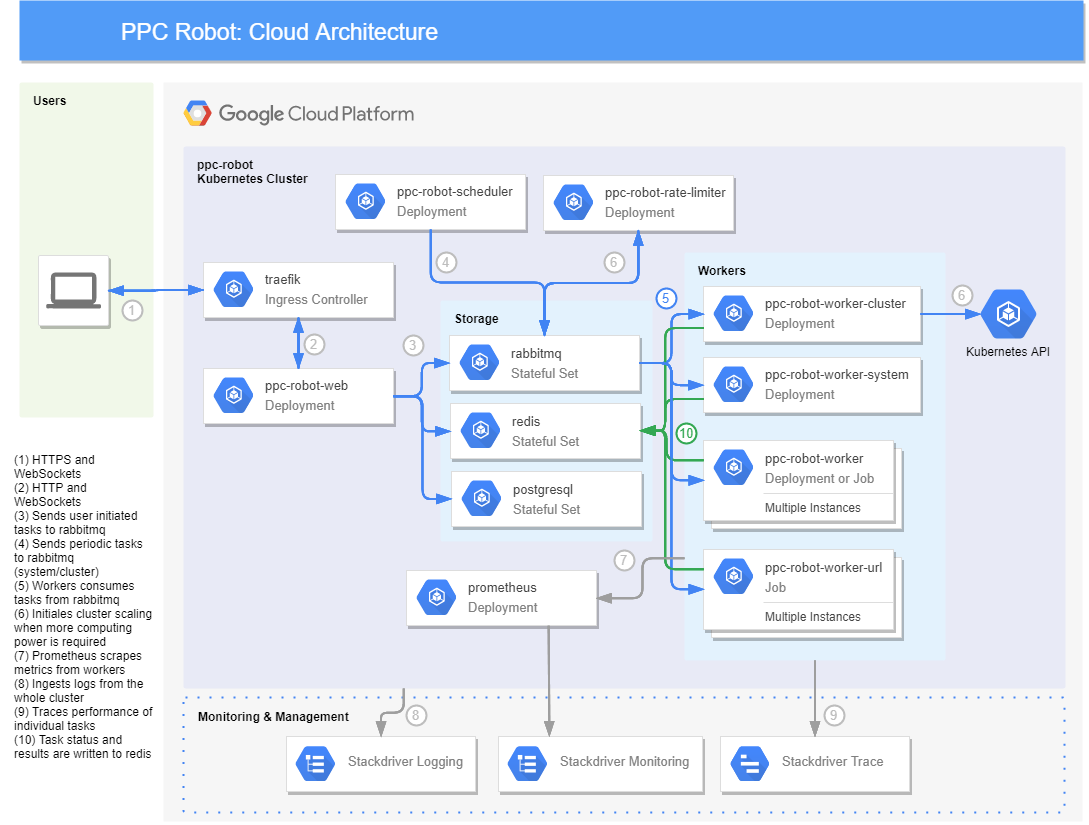Click the ppc-robot-worker-url hexagon icon
Viewport: 1089px width, 825px height.
click(x=734, y=576)
